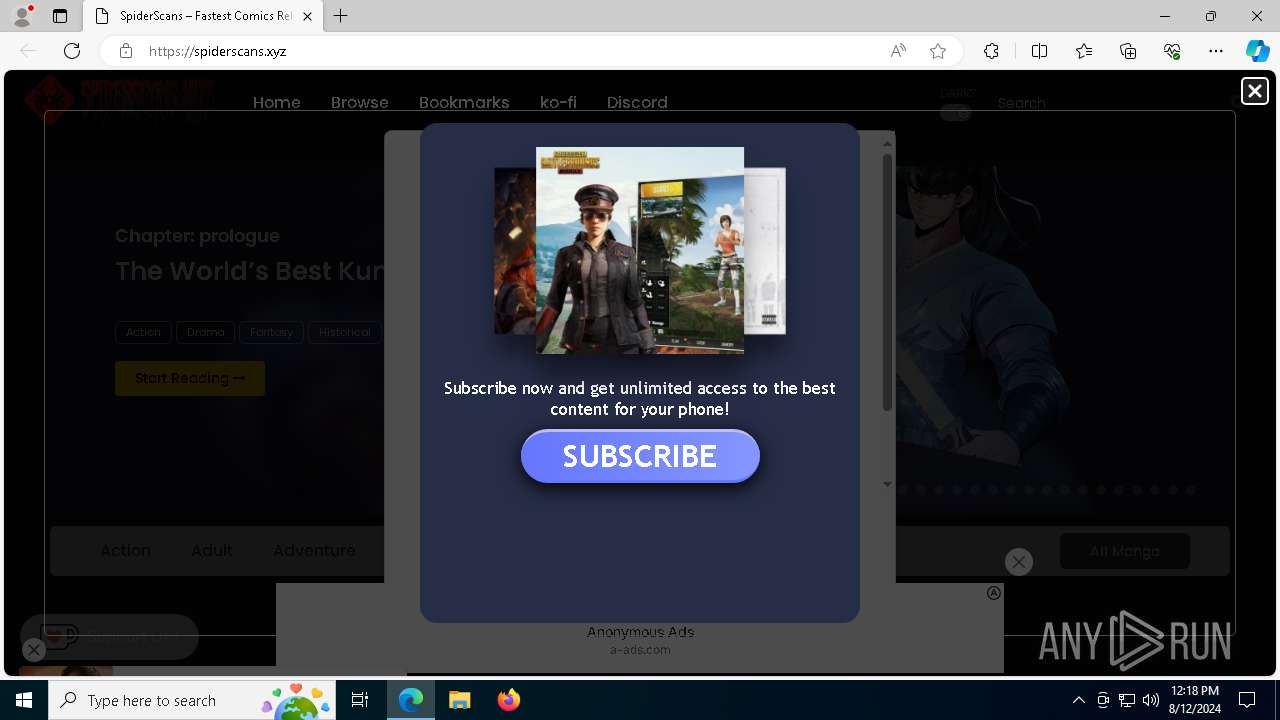1280x720 pixels.
Task: Close the overlay with the top-right X
Action: (1254, 91)
